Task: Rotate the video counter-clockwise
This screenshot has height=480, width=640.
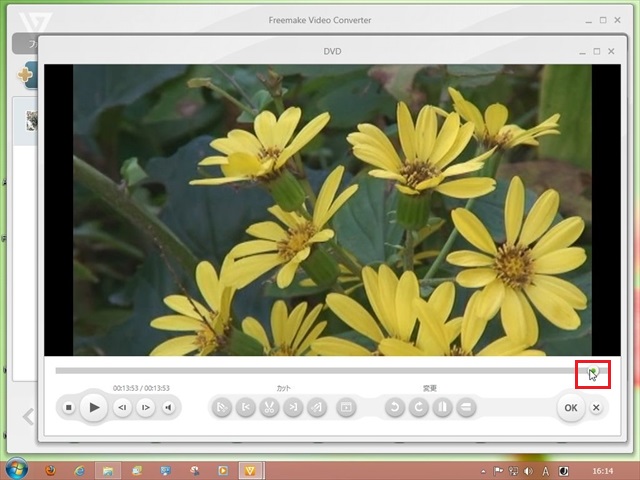Action: (395, 407)
